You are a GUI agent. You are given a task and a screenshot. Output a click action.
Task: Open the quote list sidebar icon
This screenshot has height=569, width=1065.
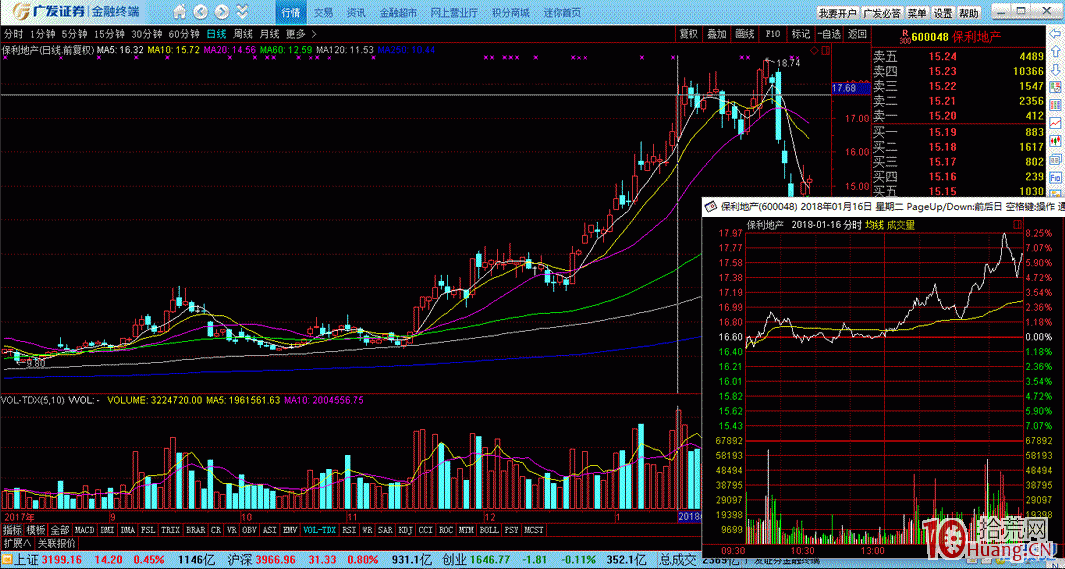(x=1055, y=87)
